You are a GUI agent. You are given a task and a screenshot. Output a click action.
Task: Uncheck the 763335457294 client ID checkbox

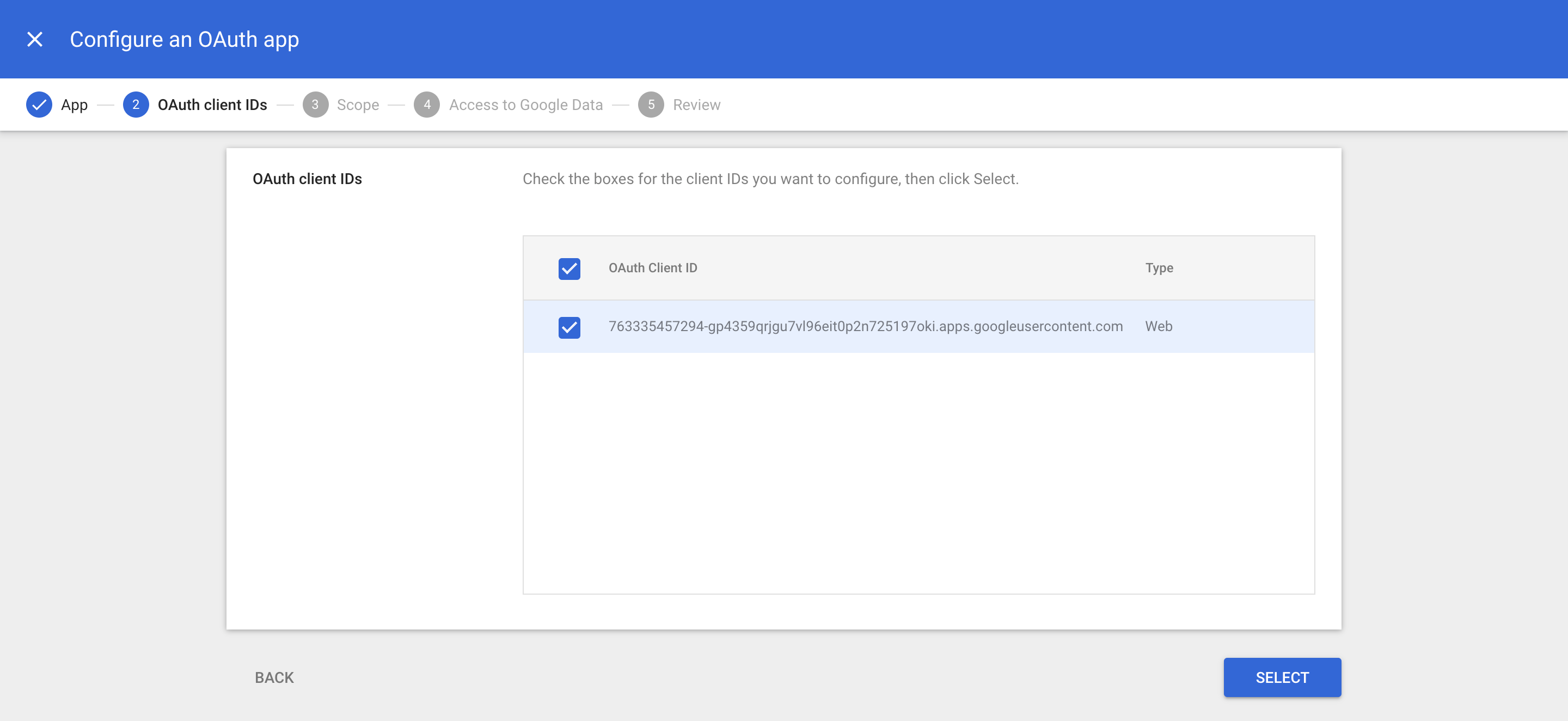click(569, 327)
